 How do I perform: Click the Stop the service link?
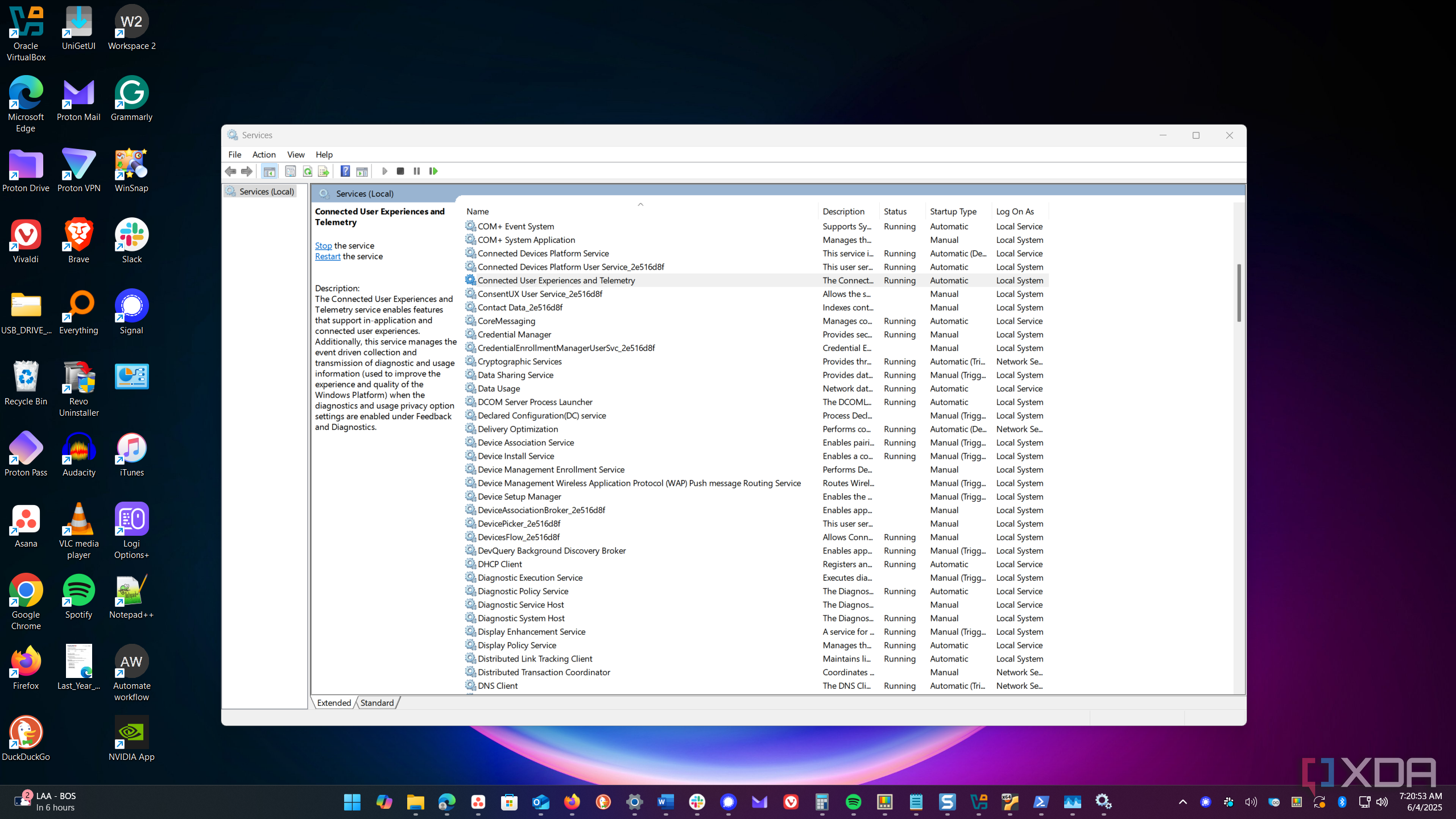323,245
